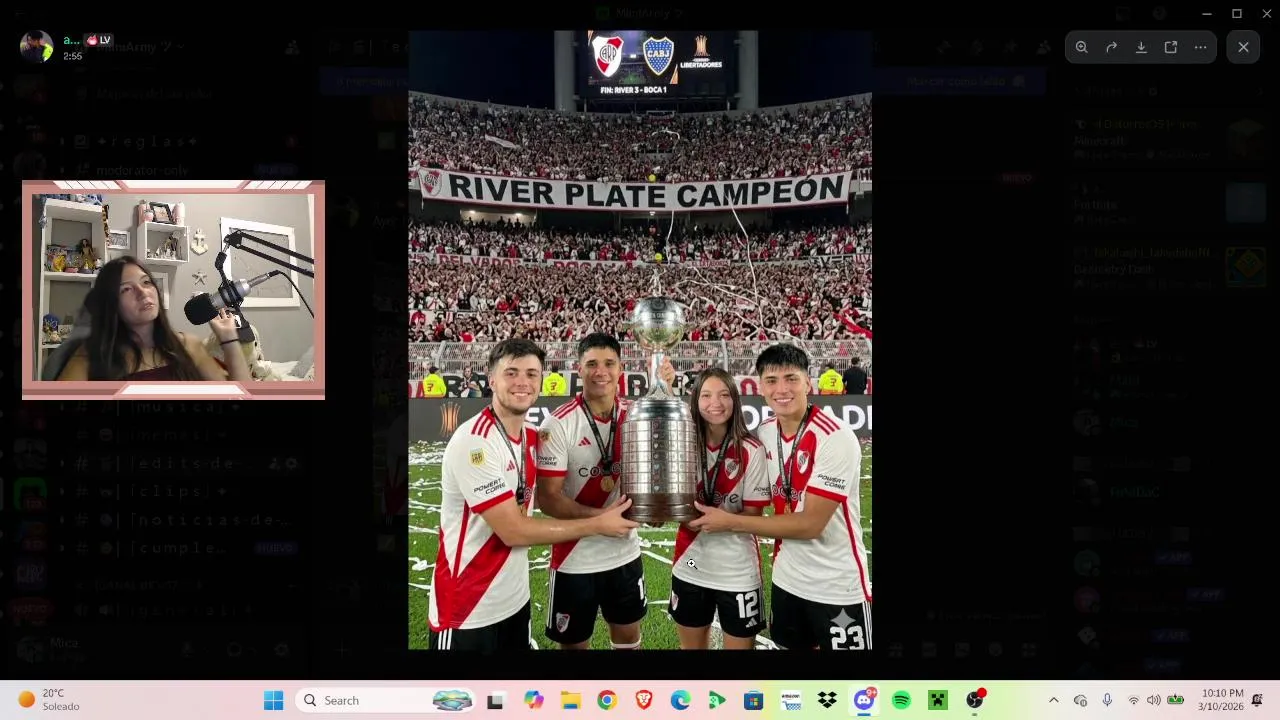This screenshot has width=1280, height=720.
Task: Open volume control from tray speaker icon
Action: [x=1154, y=700]
